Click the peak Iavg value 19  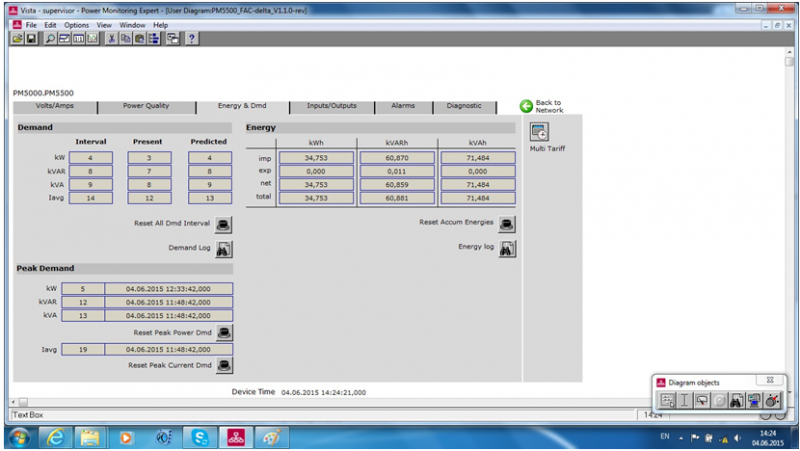83,349
